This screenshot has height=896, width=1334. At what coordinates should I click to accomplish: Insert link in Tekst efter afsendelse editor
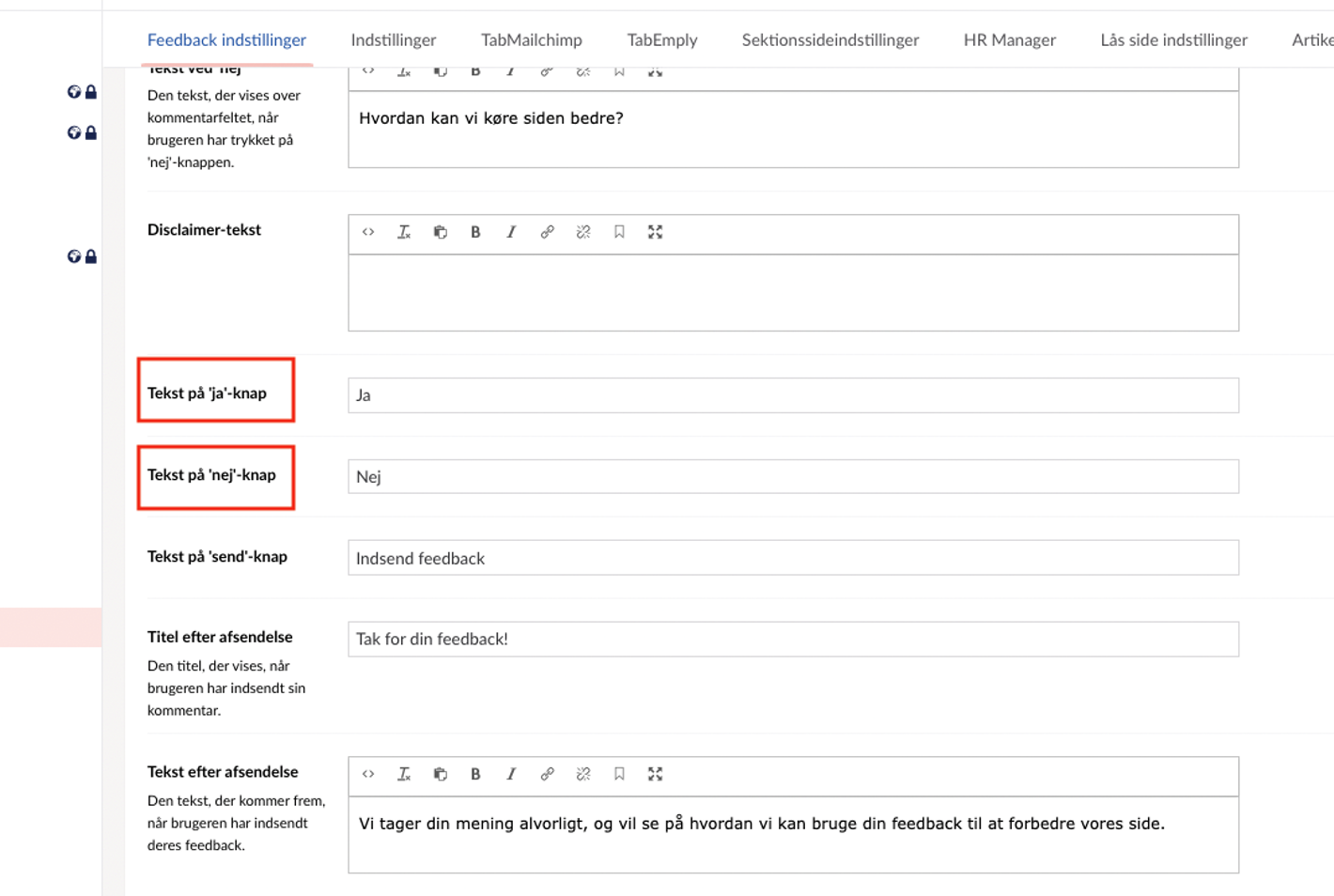[547, 774]
